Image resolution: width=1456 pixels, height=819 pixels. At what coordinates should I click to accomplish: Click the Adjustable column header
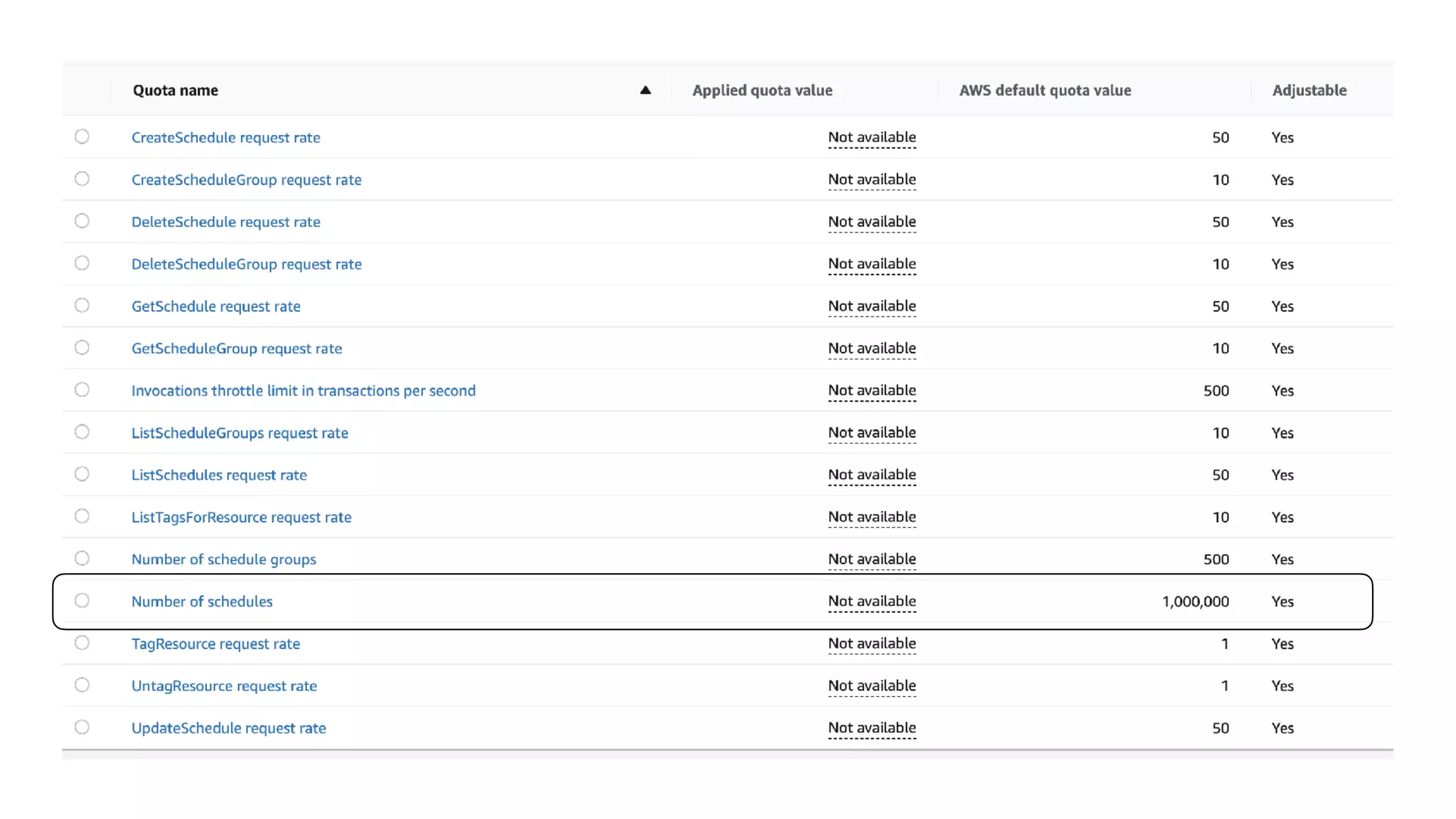(x=1309, y=90)
